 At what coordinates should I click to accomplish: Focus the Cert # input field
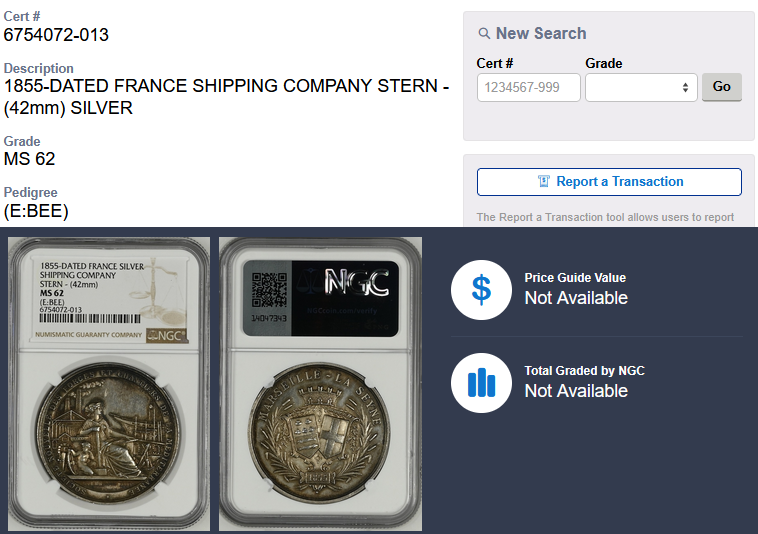[x=528, y=87]
